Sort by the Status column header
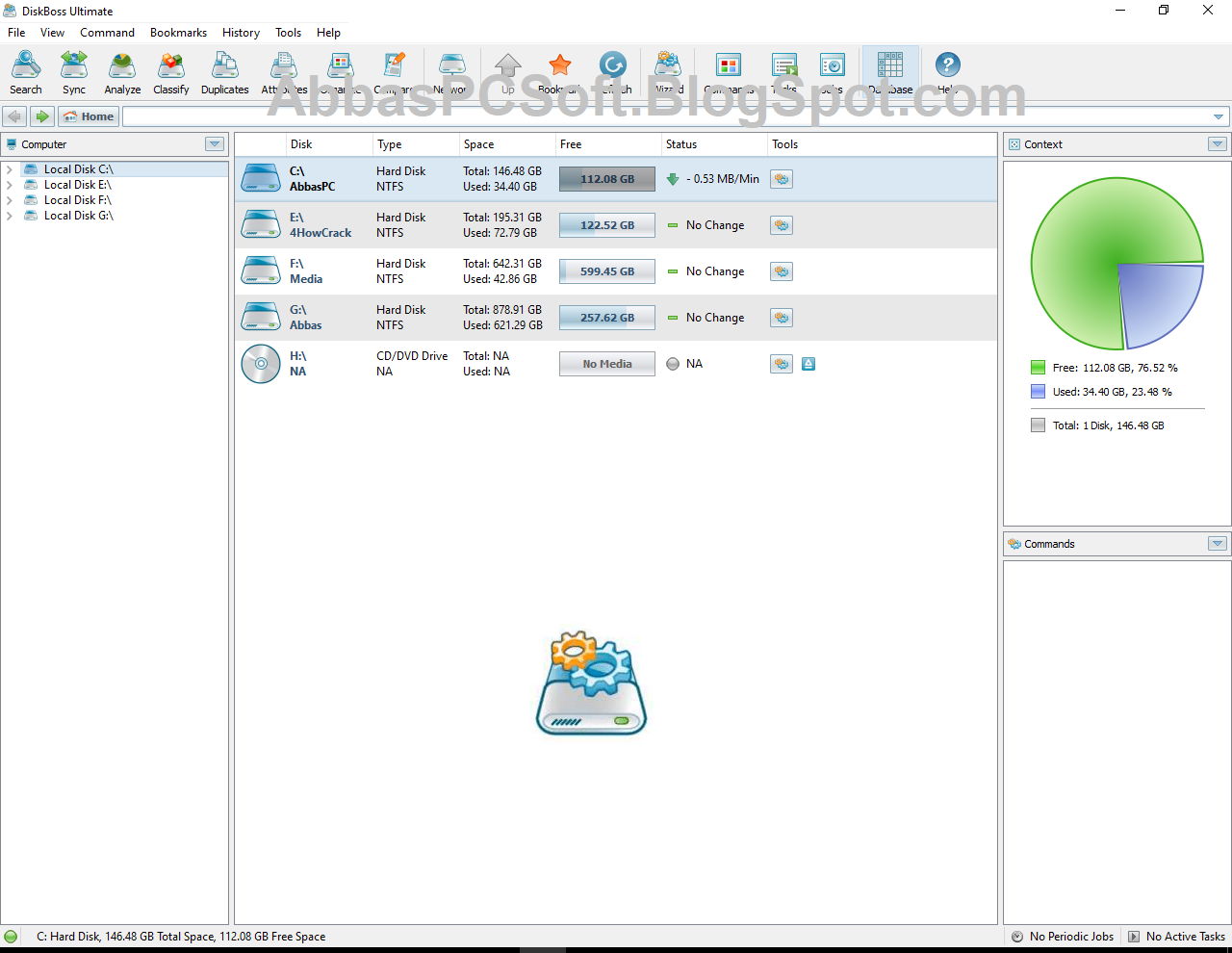 (714, 144)
